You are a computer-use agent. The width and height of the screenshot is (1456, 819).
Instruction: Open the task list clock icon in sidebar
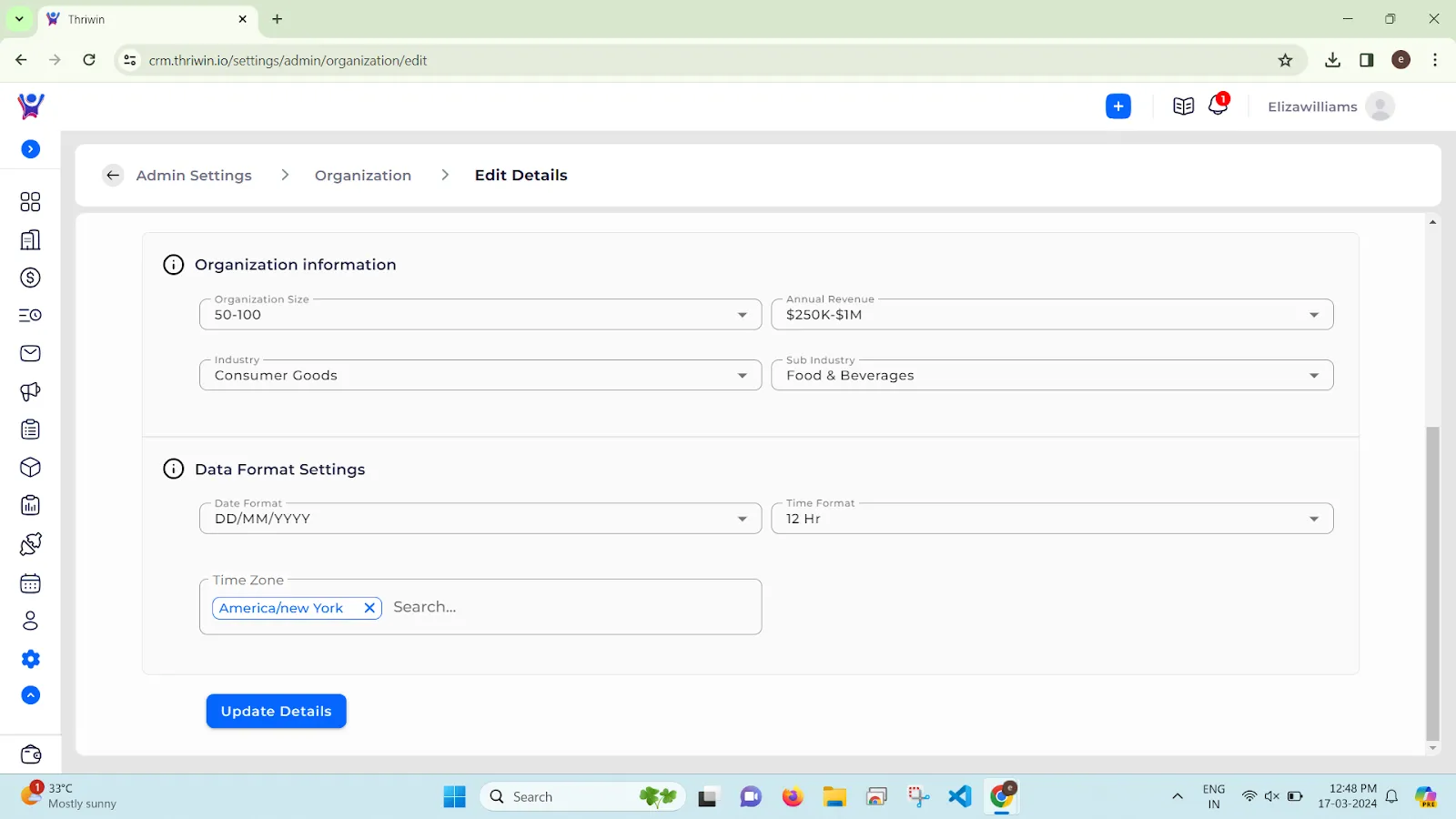[x=30, y=315]
